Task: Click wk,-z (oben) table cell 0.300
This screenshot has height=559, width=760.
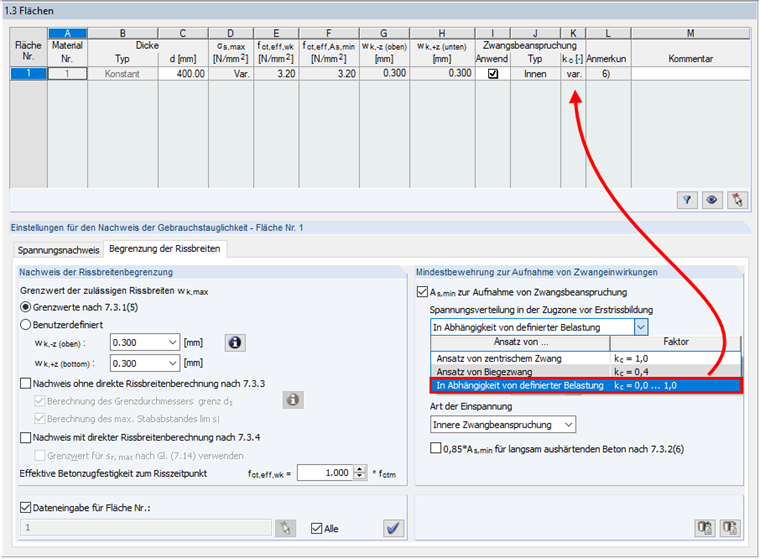Action: click(x=384, y=74)
